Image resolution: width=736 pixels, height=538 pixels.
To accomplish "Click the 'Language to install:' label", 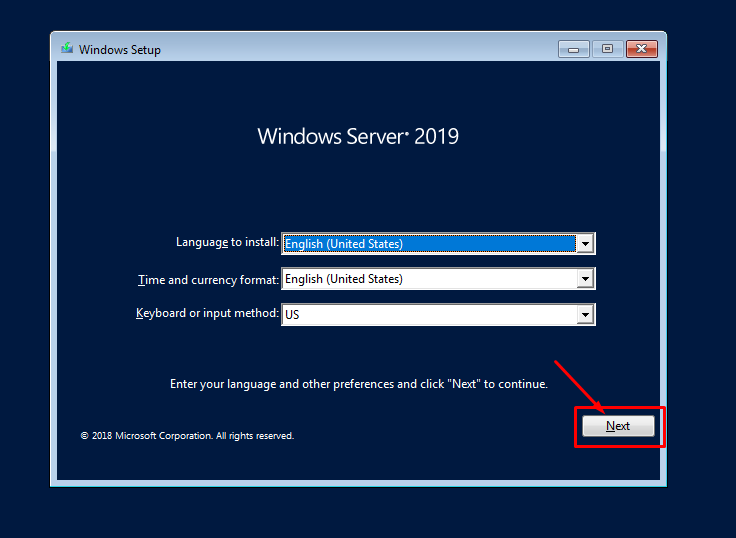I will [227, 242].
